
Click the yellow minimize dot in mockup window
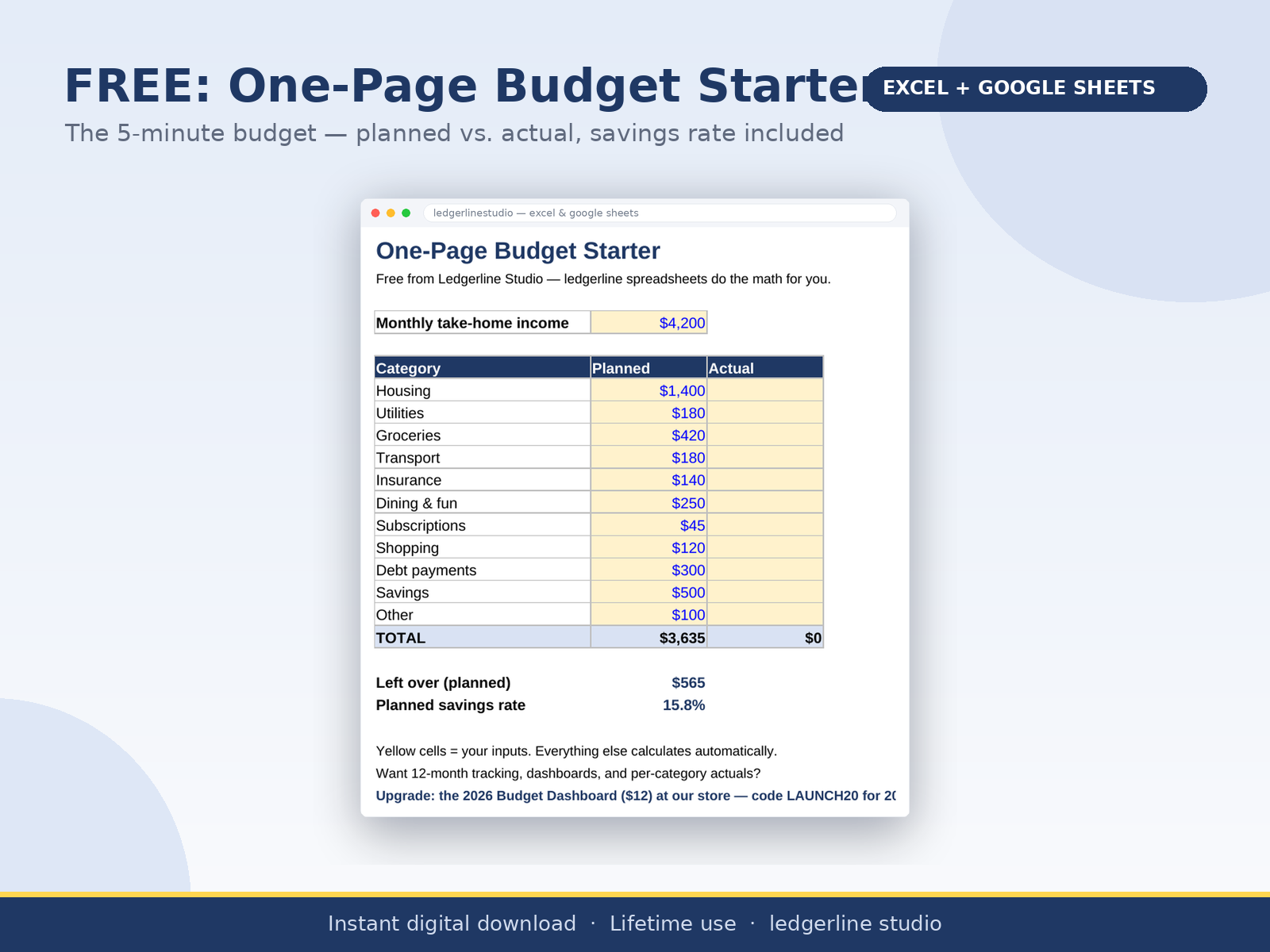(x=391, y=213)
